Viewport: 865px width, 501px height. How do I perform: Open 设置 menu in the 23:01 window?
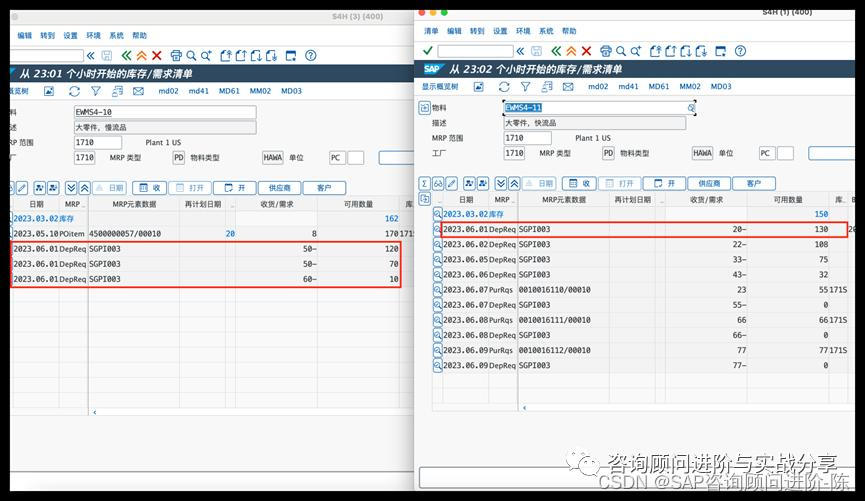[x=70, y=35]
